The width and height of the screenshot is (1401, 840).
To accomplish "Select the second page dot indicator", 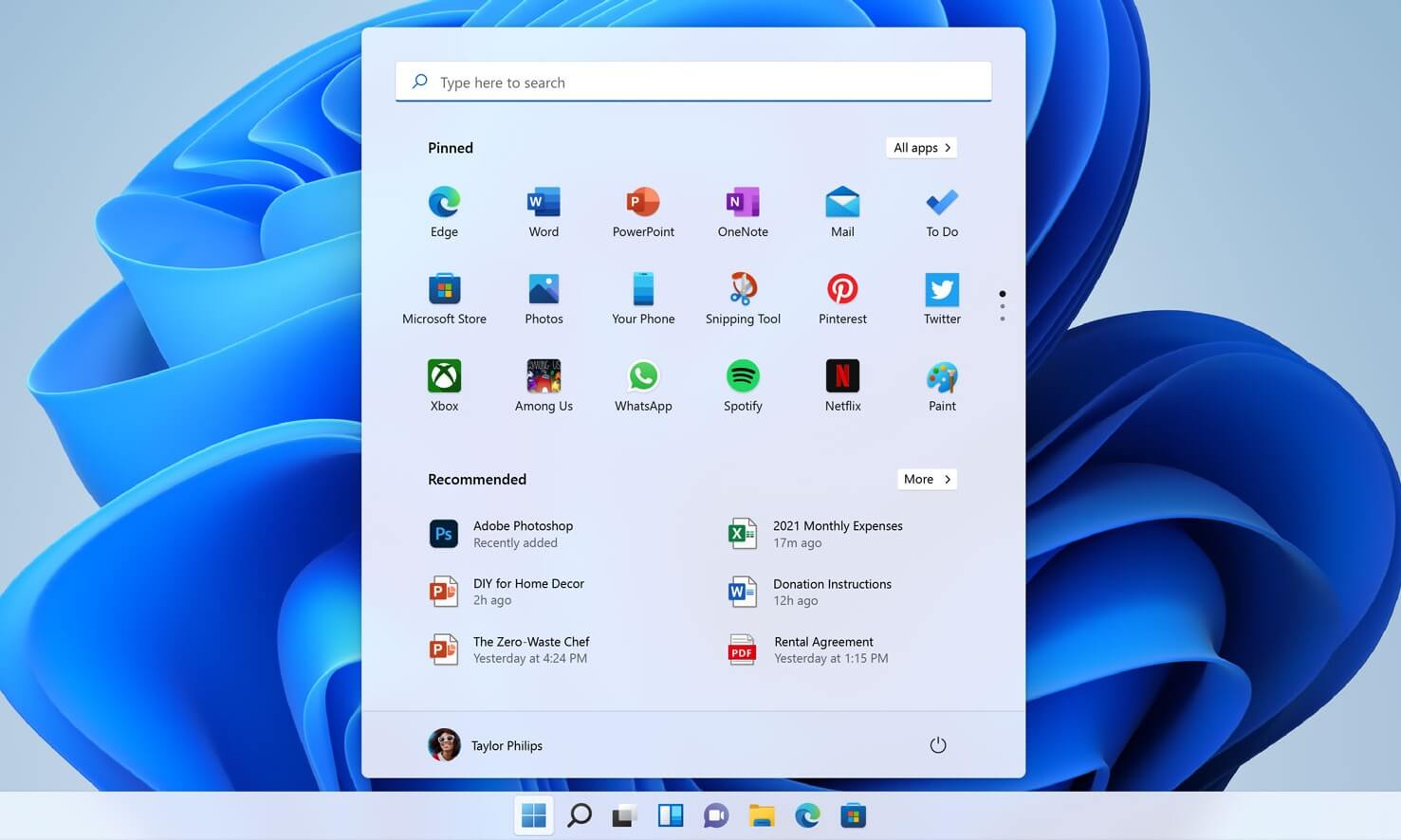I will (x=1003, y=306).
